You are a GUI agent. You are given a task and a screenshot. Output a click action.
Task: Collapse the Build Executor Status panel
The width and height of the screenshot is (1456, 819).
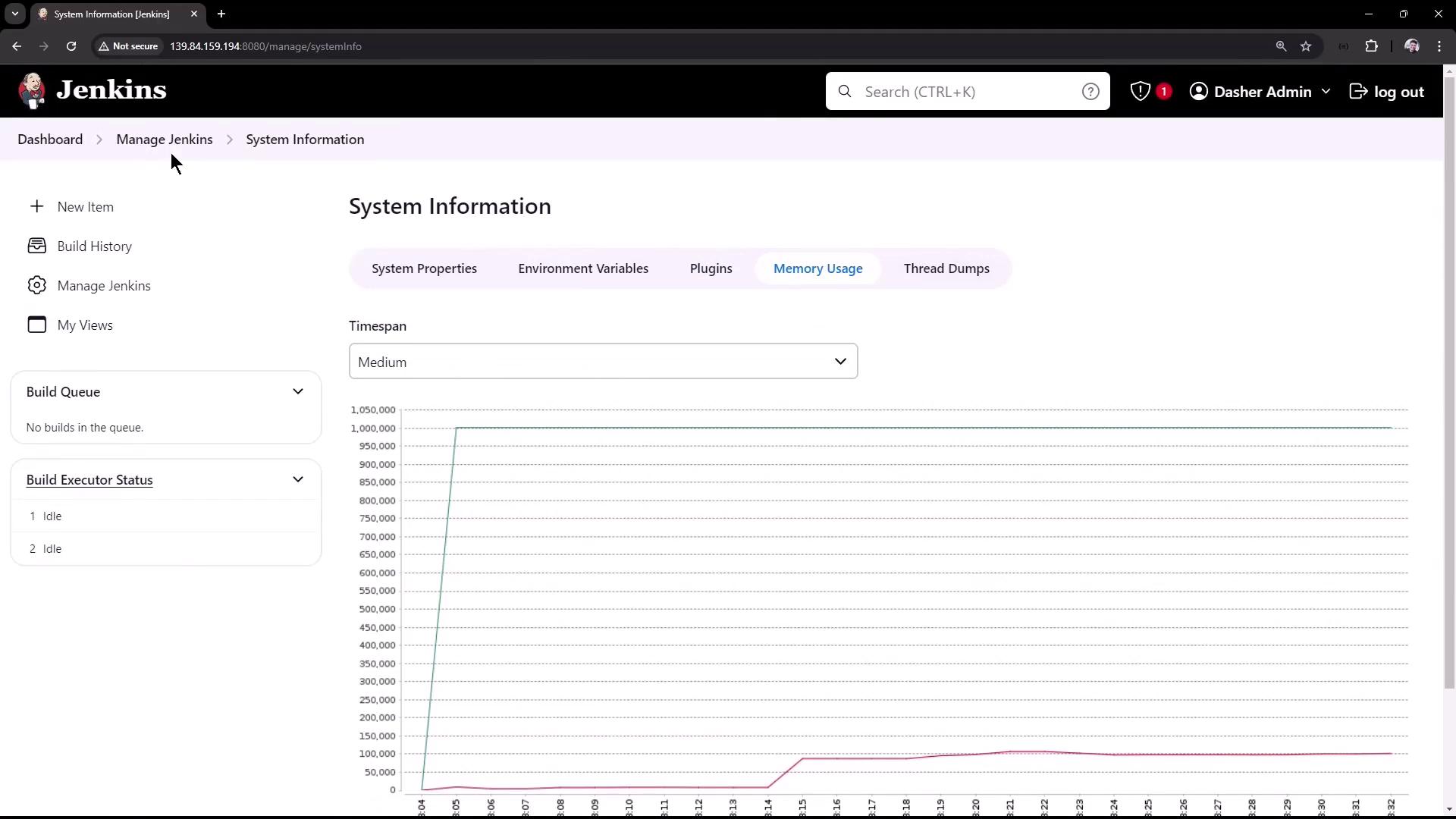pyautogui.click(x=297, y=480)
